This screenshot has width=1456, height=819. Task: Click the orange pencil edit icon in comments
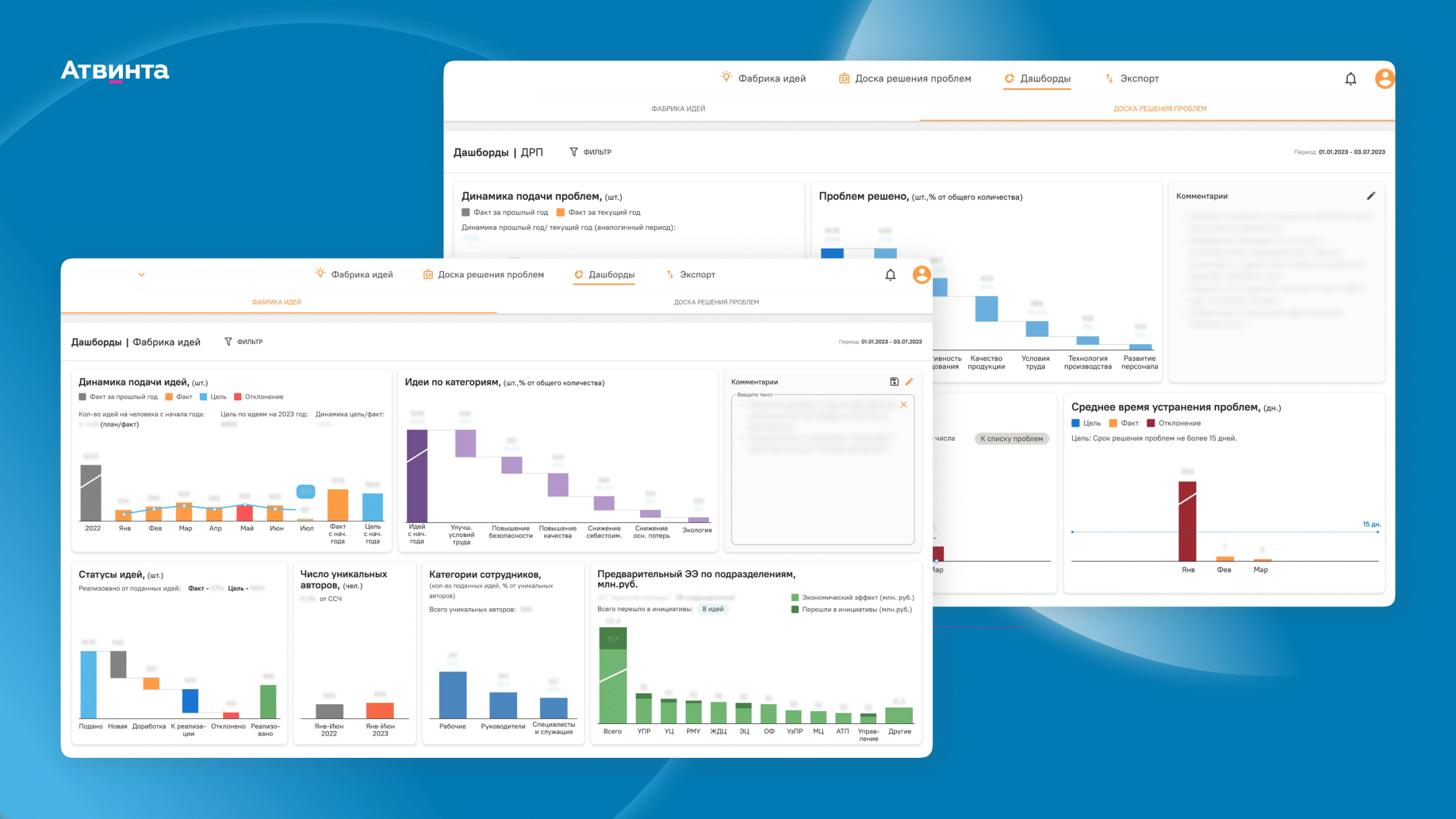tap(909, 382)
